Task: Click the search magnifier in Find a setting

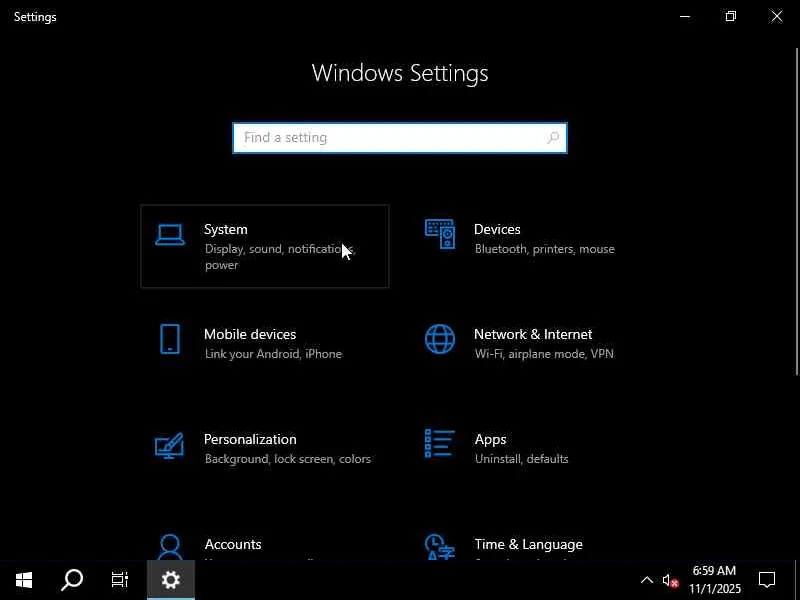Action: click(553, 137)
